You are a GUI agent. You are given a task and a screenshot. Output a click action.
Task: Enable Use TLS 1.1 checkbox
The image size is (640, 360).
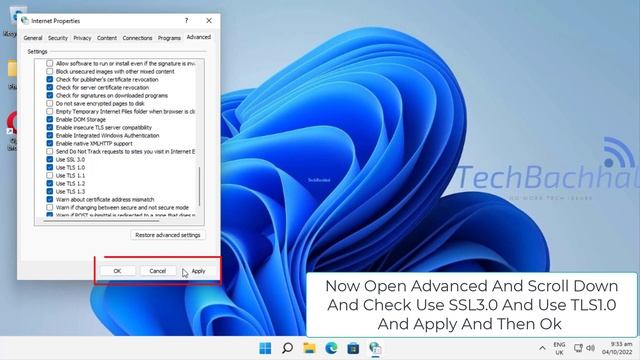click(x=50, y=176)
